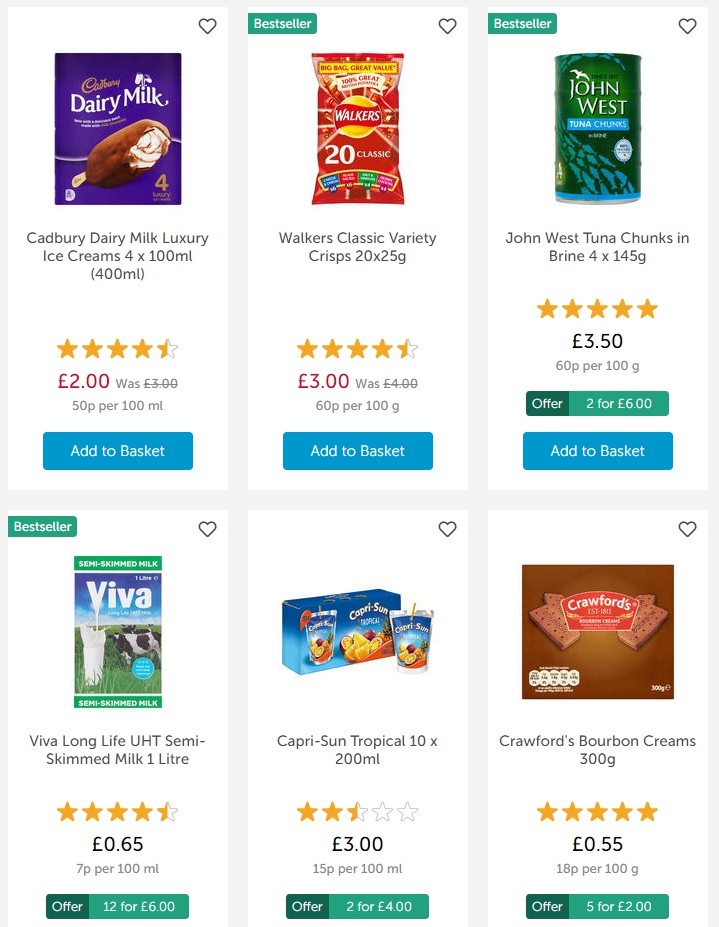Click the Walkers Classic Variety Crisps title
719x927 pixels.
(357, 247)
